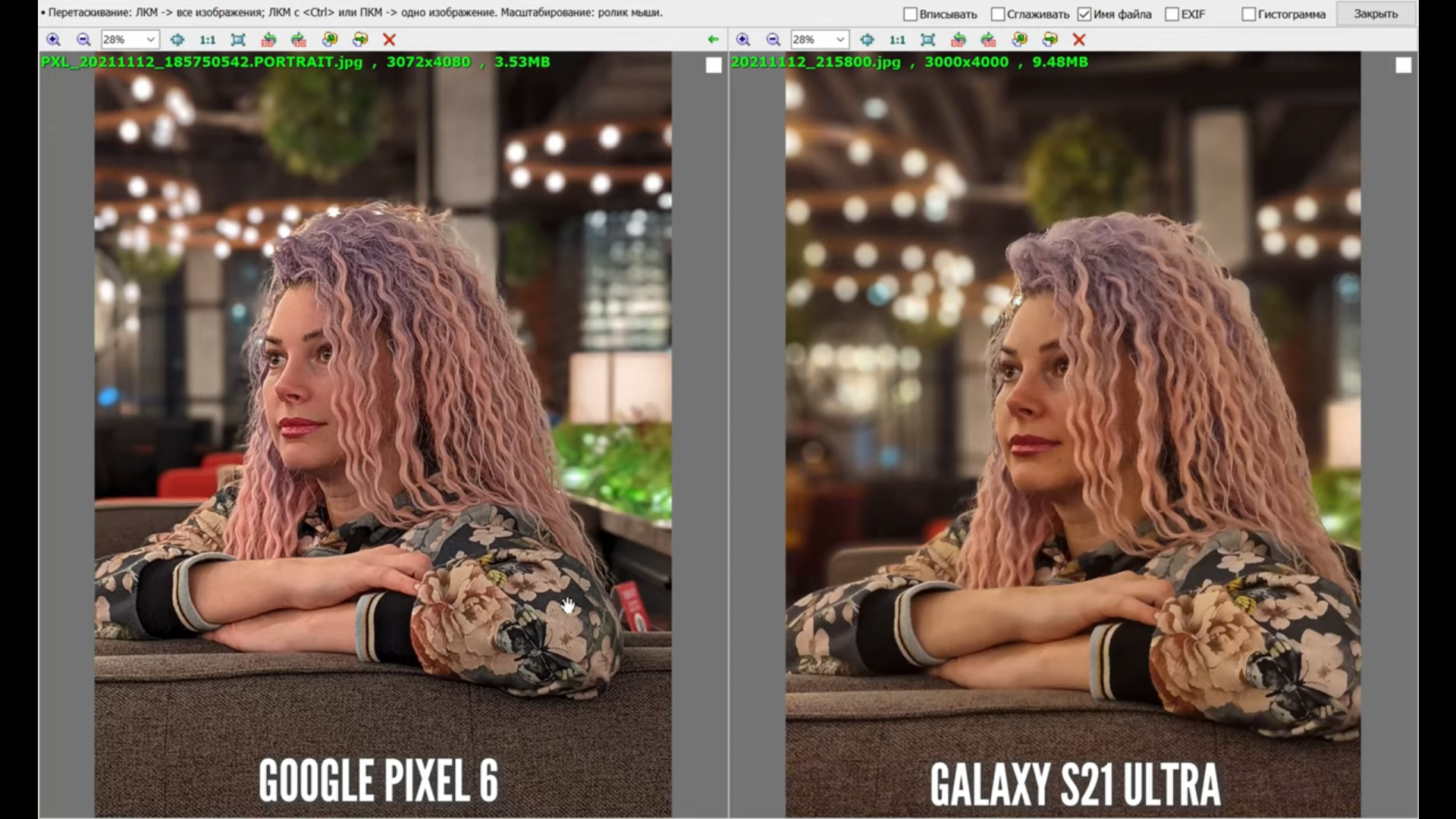Rotate left panel image clockwise
1456x819 pixels.
(299, 39)
